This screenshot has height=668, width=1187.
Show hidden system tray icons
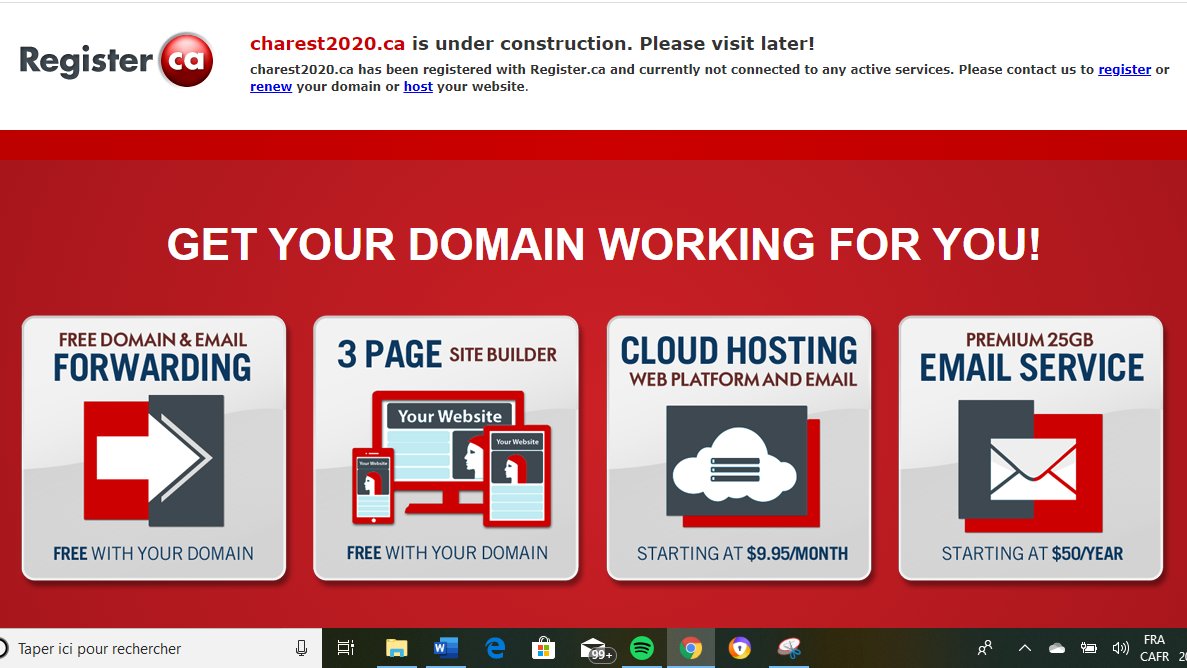click(x=1024, y=648)
